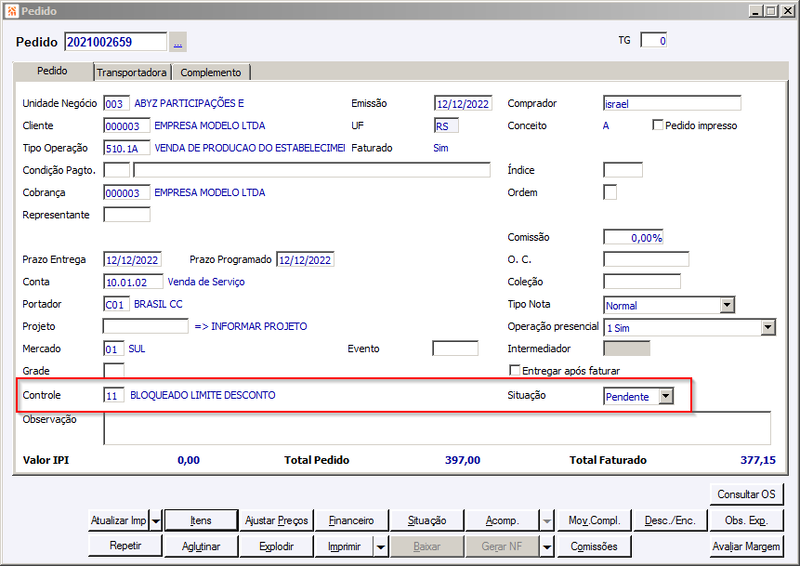This screenshot has width=800, height=566.
Task: Click the Mercado code field
Action: 114,349
